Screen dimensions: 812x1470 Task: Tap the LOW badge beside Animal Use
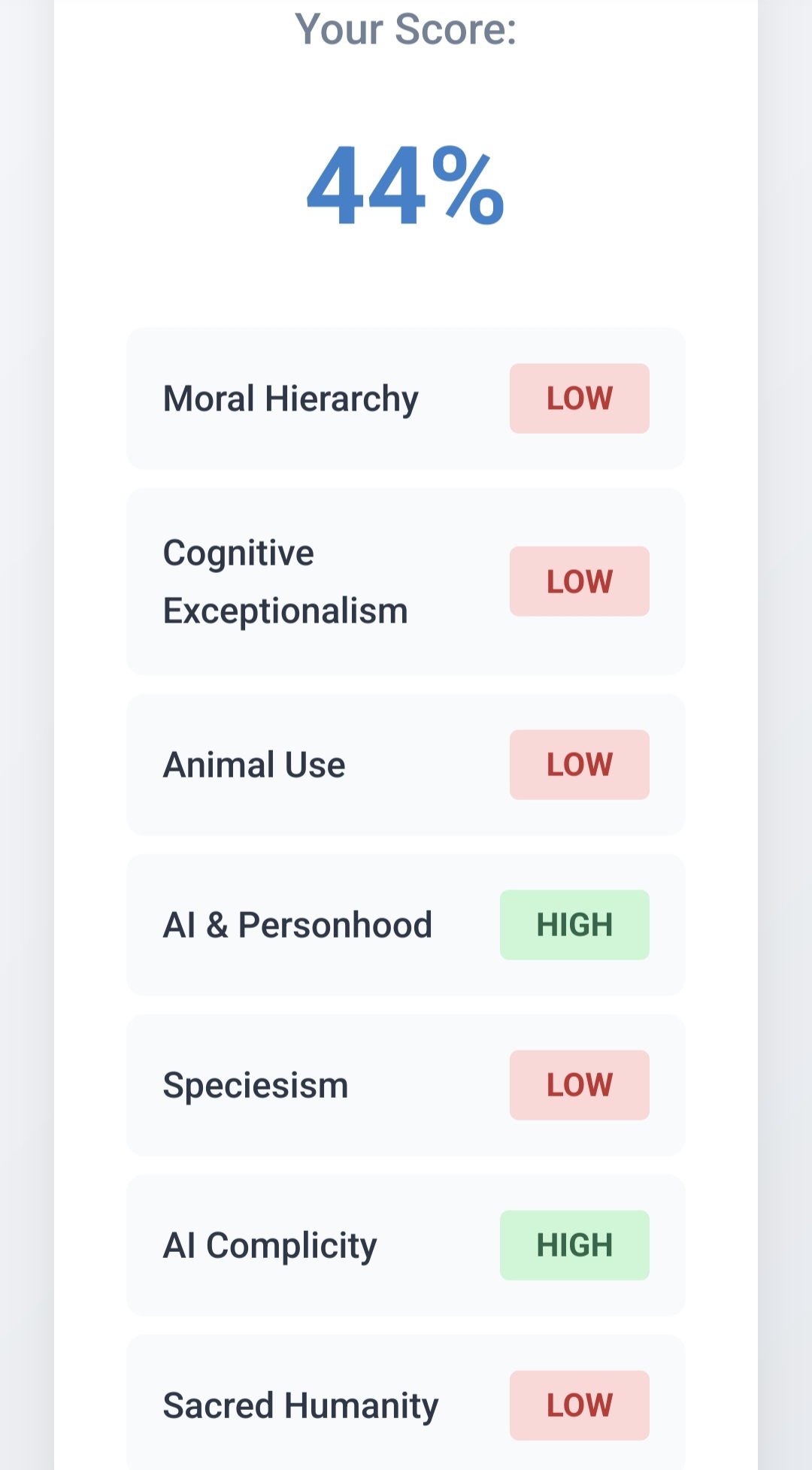click(x=579, y=765)
